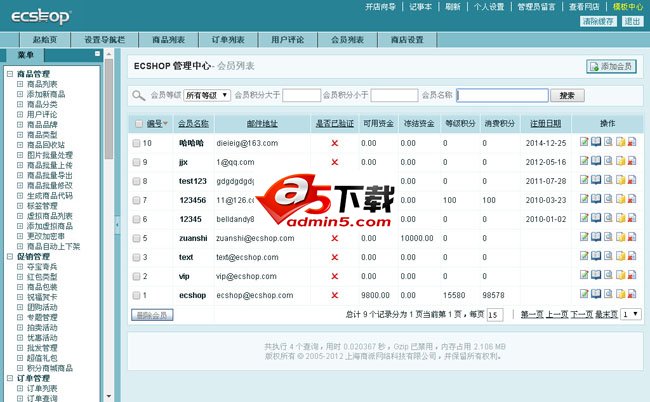
Task: Open the 开店向导 link in the header
Action: pyautogui.click(x=380, y=7)
